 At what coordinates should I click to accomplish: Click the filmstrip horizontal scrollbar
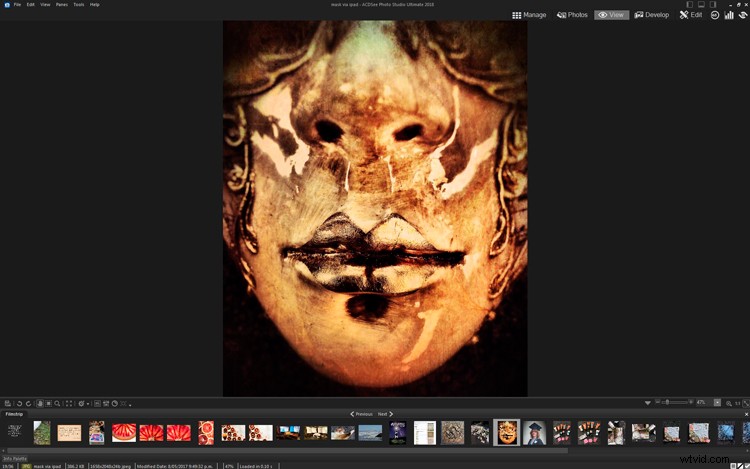click(x=300, y=451)
